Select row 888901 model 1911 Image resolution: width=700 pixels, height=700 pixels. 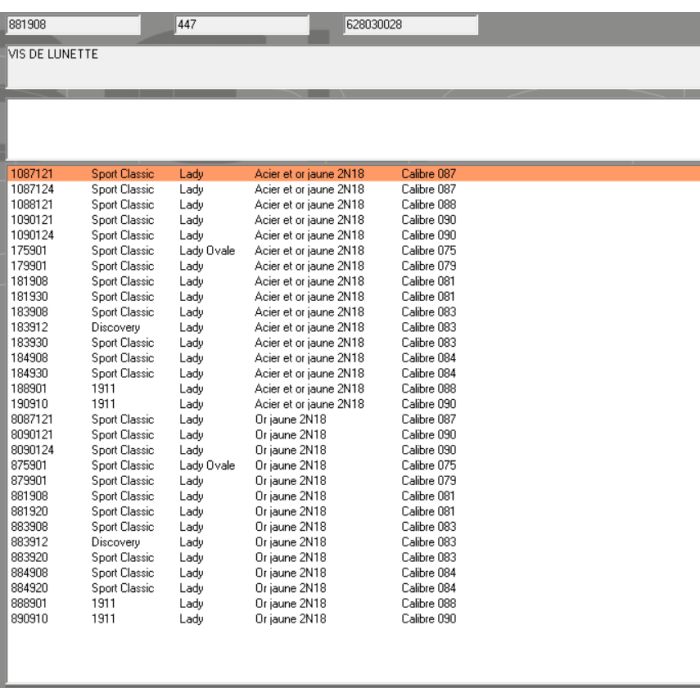click(x=354, y=603)
